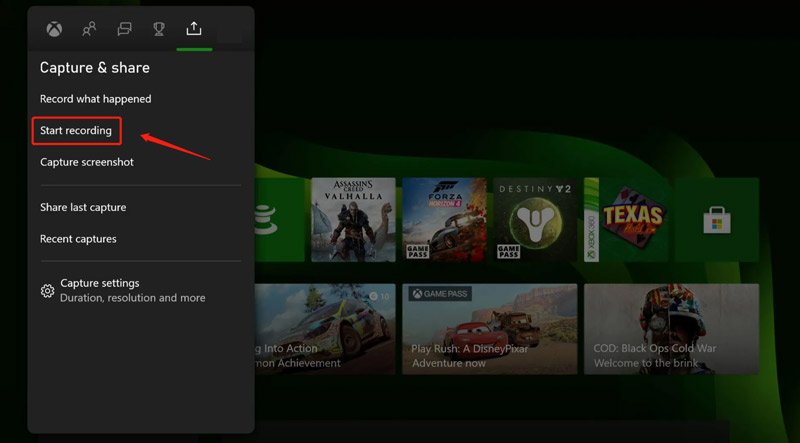Open COD: Black Ops Cold War card
Screen dimensions: 800x443
(671, 329)
